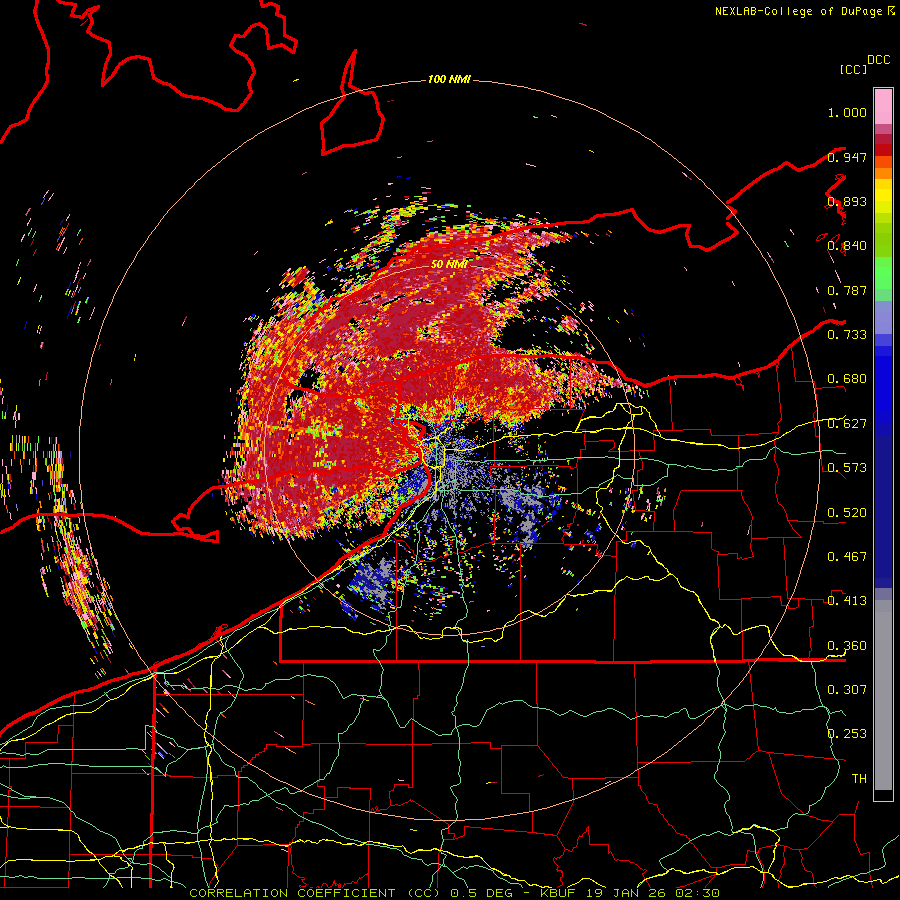Click the 0.680 color scale value

click(847, 379)
